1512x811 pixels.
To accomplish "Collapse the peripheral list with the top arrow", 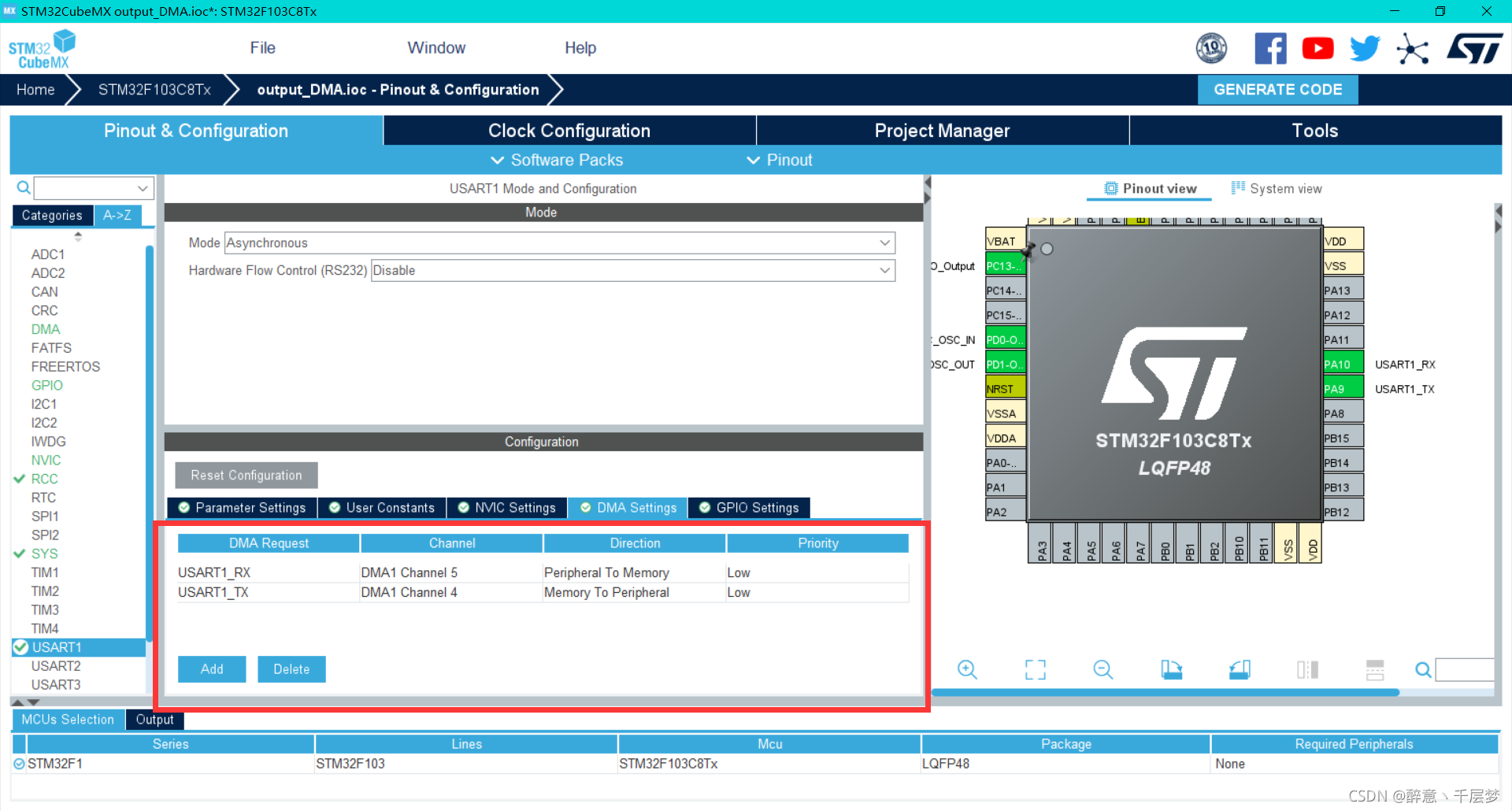I will point(78,235).
